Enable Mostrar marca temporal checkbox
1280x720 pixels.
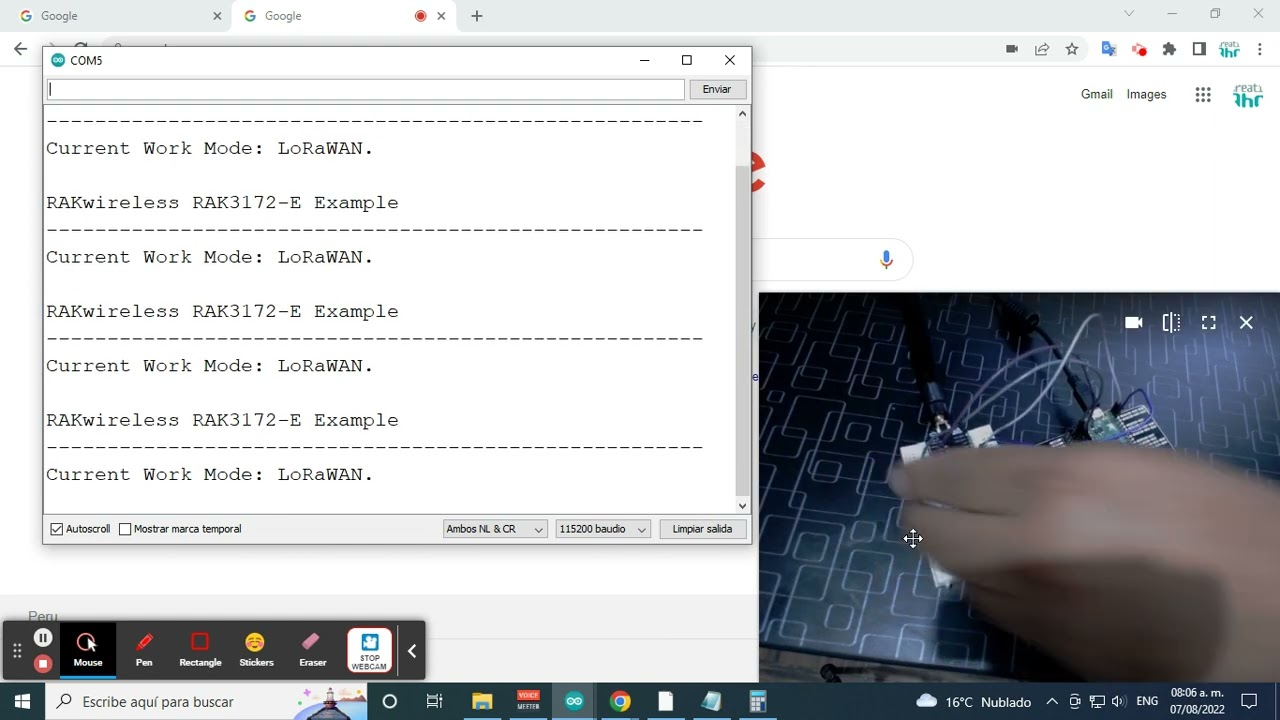click(x=125, y=529)
